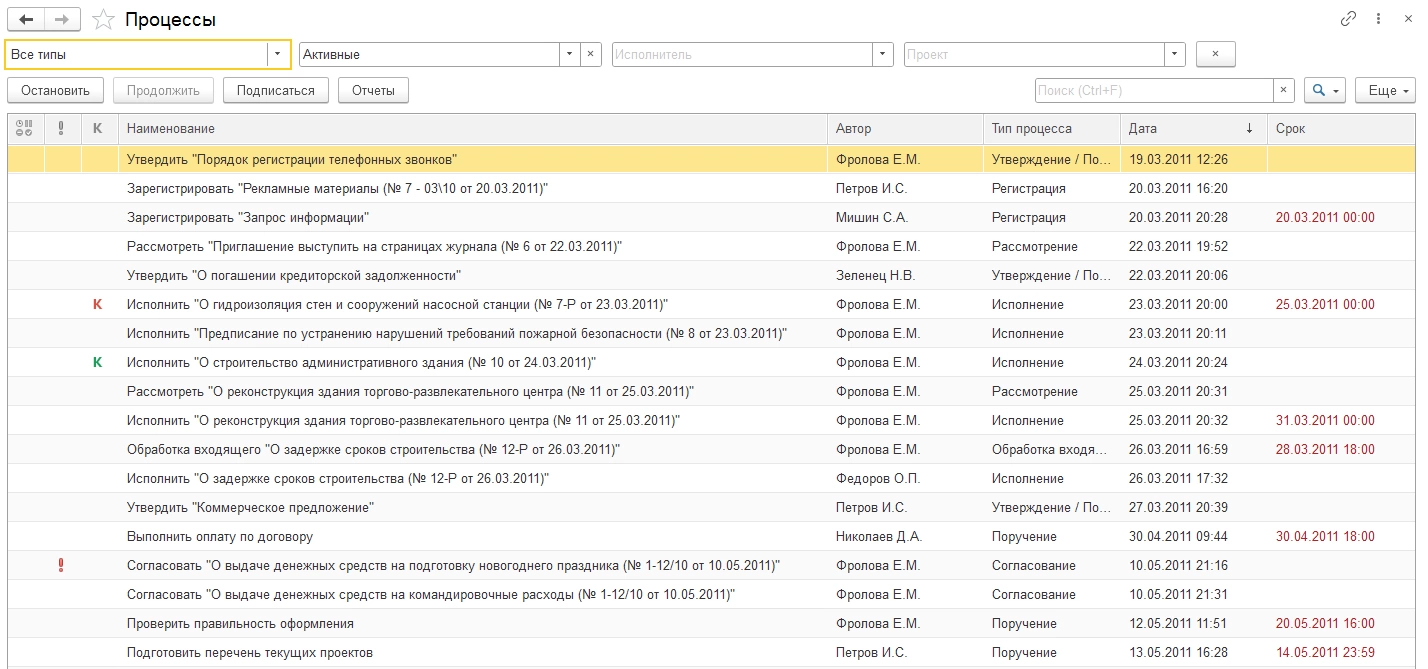Open the Исполнитель dropdown list

pyautogui.click(x=882, y=55)
